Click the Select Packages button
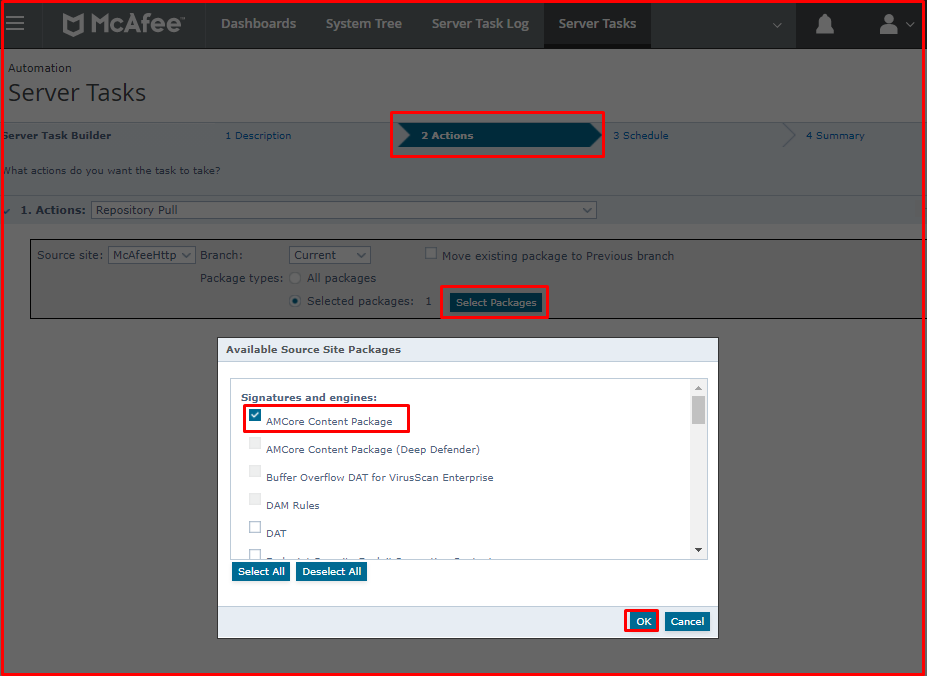Screen dimensions: 927x676 point(495,302)
